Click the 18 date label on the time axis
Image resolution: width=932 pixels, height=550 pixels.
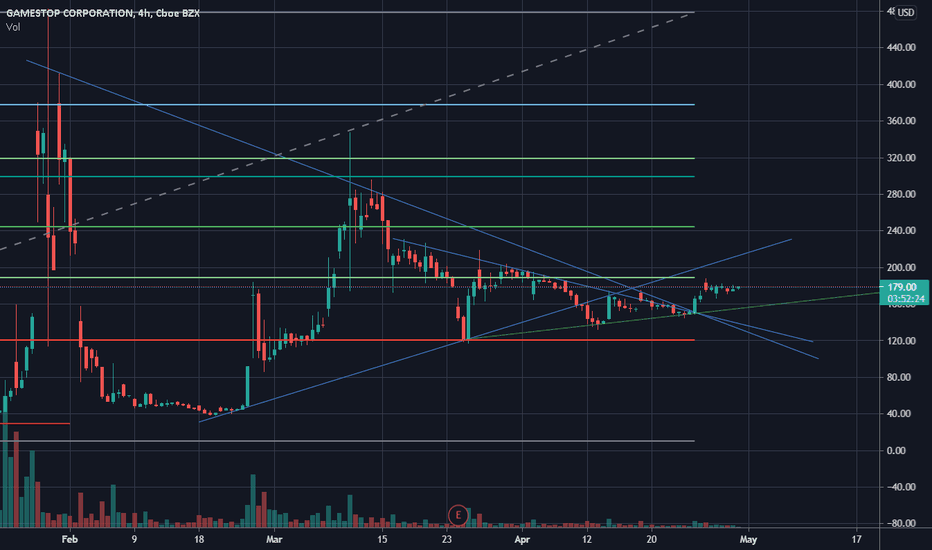coord(199,539)
